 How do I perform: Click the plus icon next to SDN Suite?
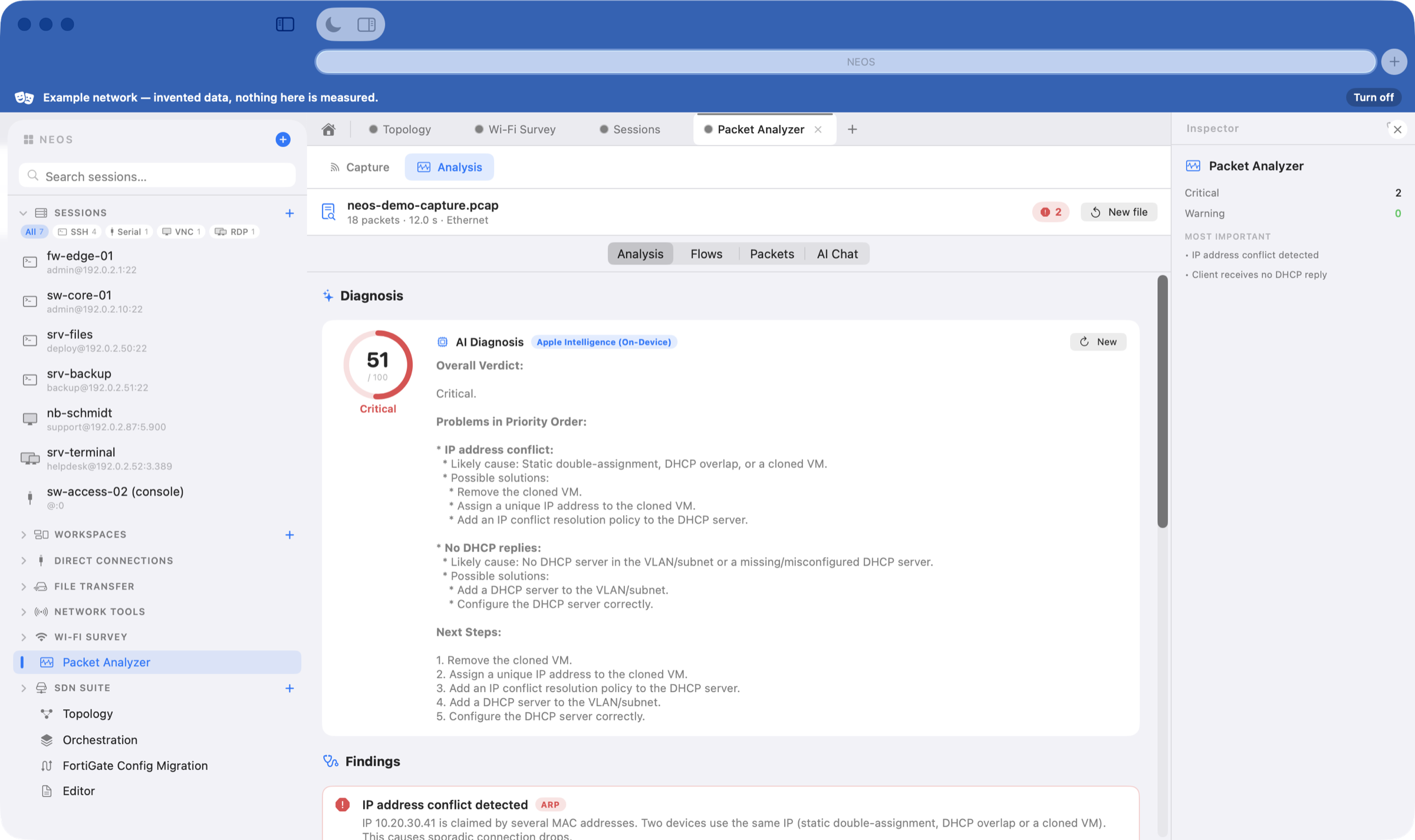click(289, 688)
